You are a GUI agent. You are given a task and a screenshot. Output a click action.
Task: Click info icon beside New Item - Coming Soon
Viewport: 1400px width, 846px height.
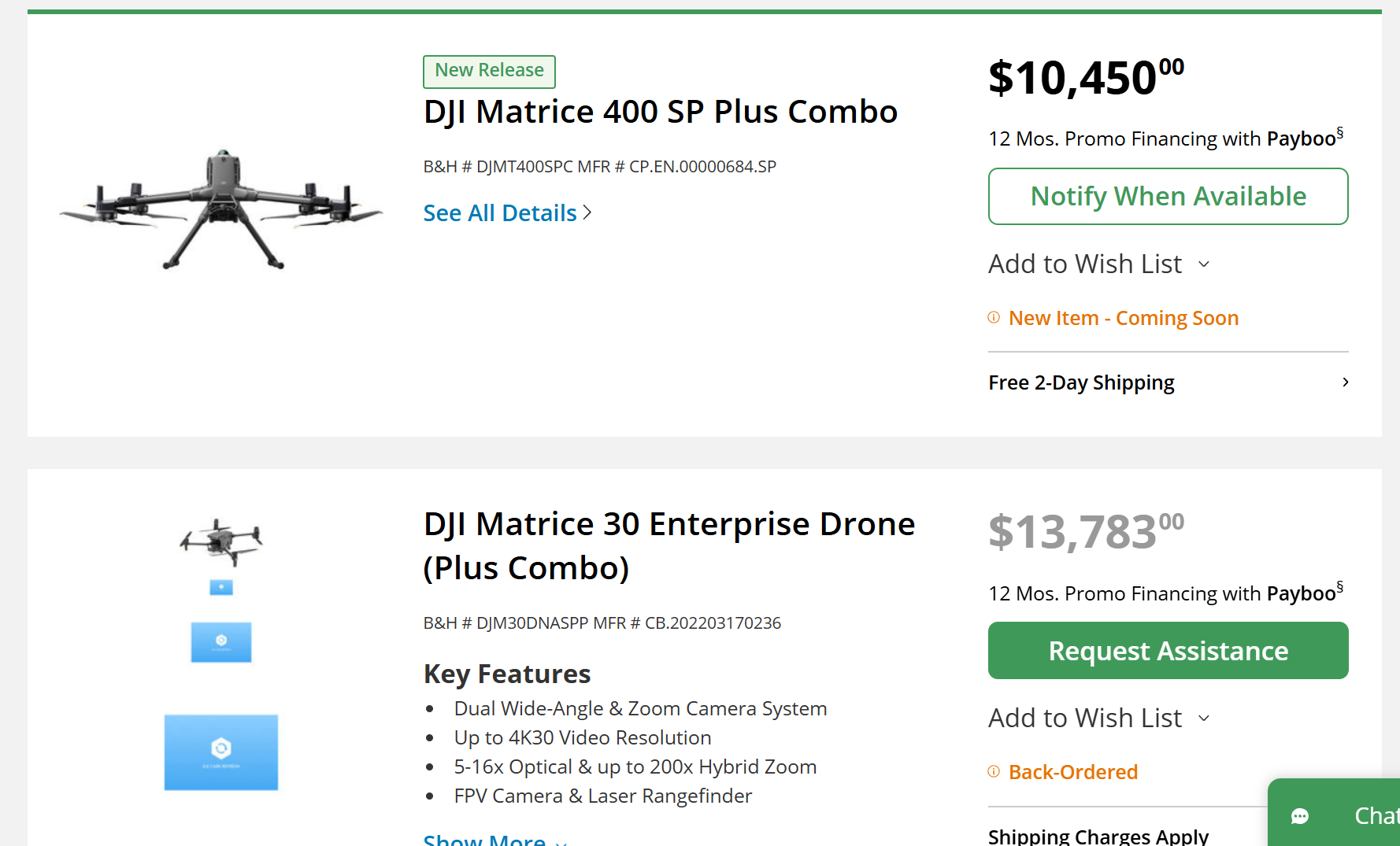pos(994,318)
